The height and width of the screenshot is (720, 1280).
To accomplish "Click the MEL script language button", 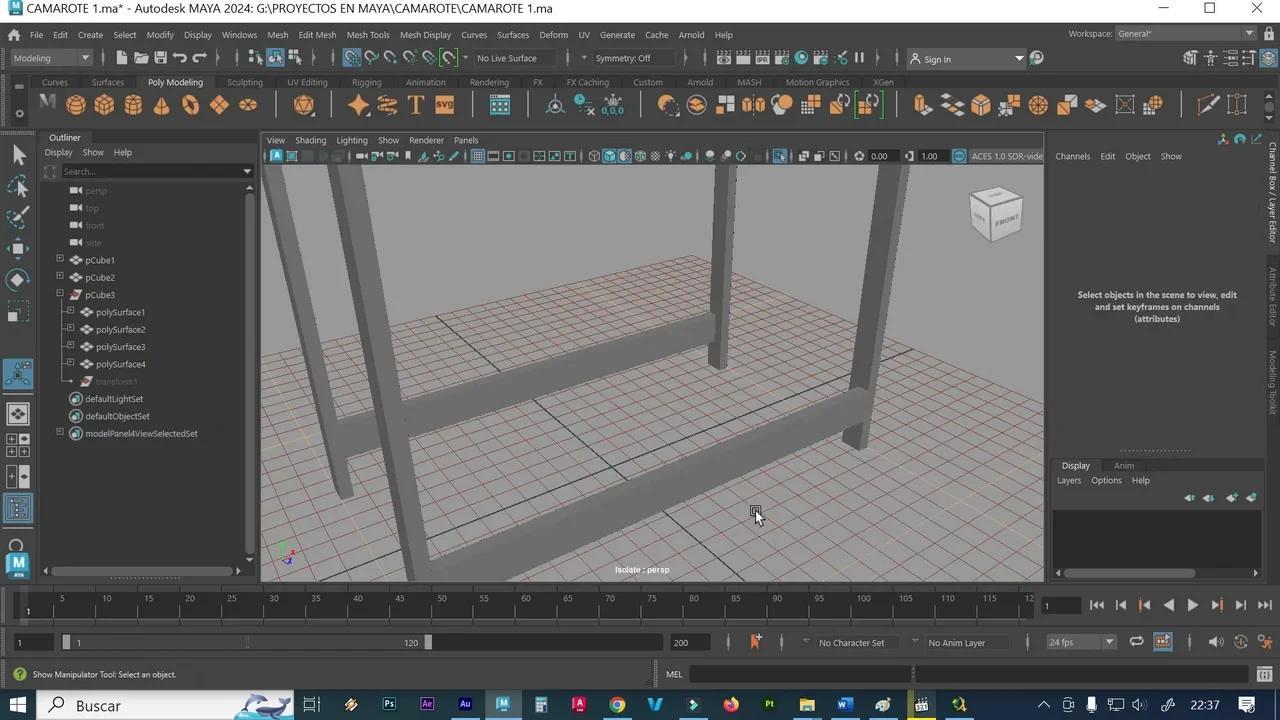I will point(674,674).
